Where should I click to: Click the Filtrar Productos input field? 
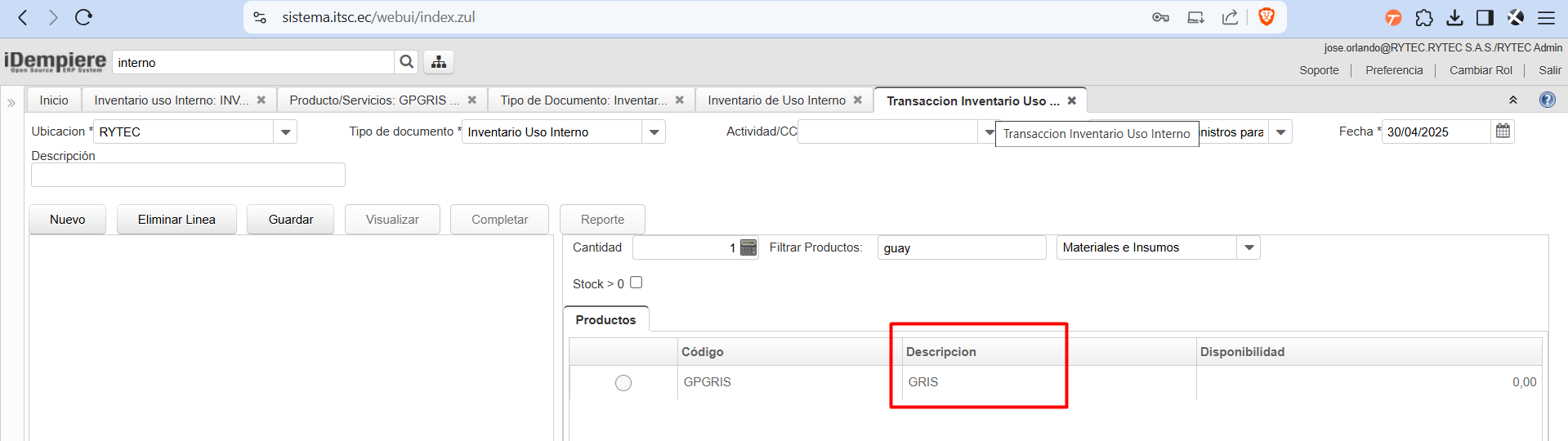click(x=961, y=248)
